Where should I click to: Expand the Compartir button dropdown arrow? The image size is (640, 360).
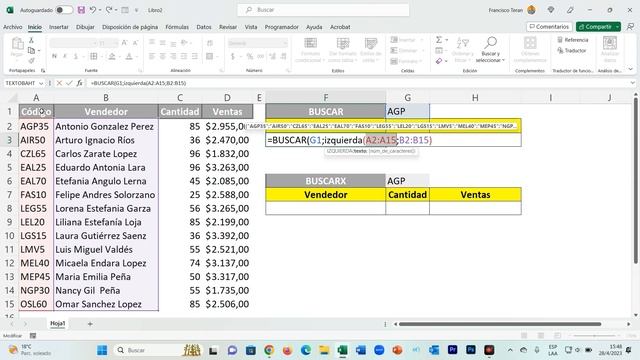point(617,27)
